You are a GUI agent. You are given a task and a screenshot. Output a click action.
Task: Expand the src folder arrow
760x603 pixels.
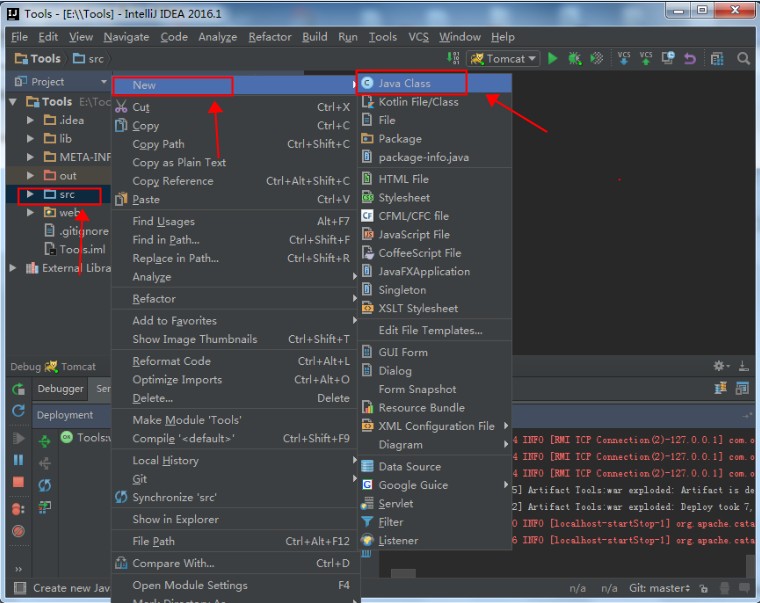pyautogui.click(x=30, y=194)
